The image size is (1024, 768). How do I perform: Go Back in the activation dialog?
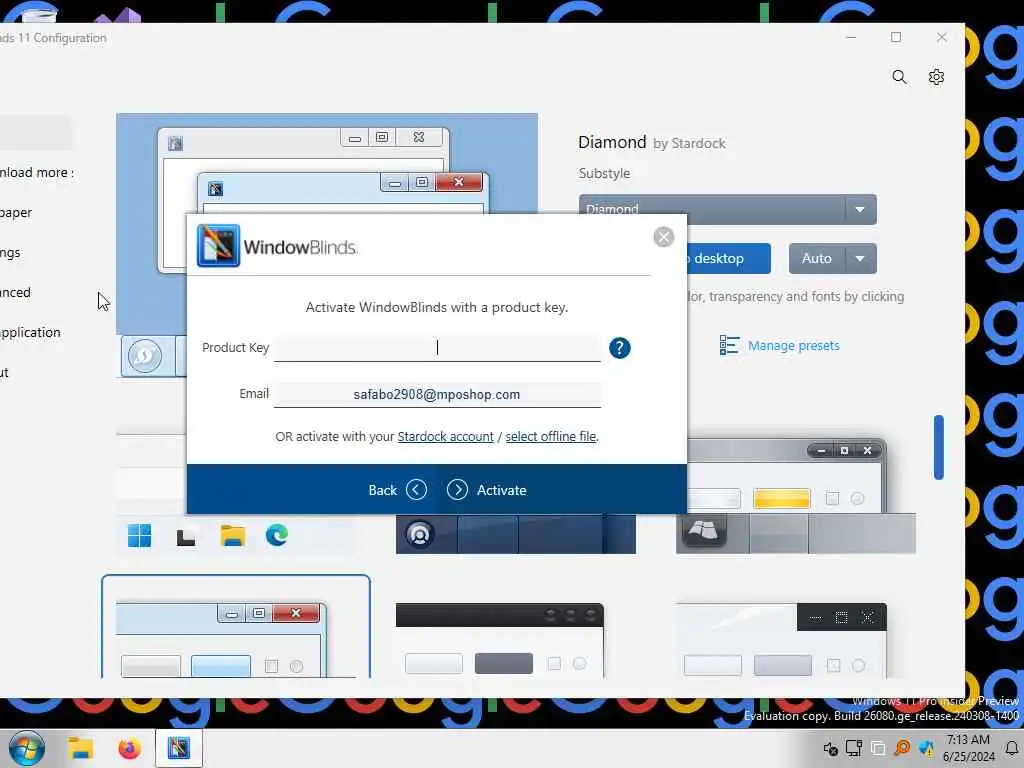397,490
